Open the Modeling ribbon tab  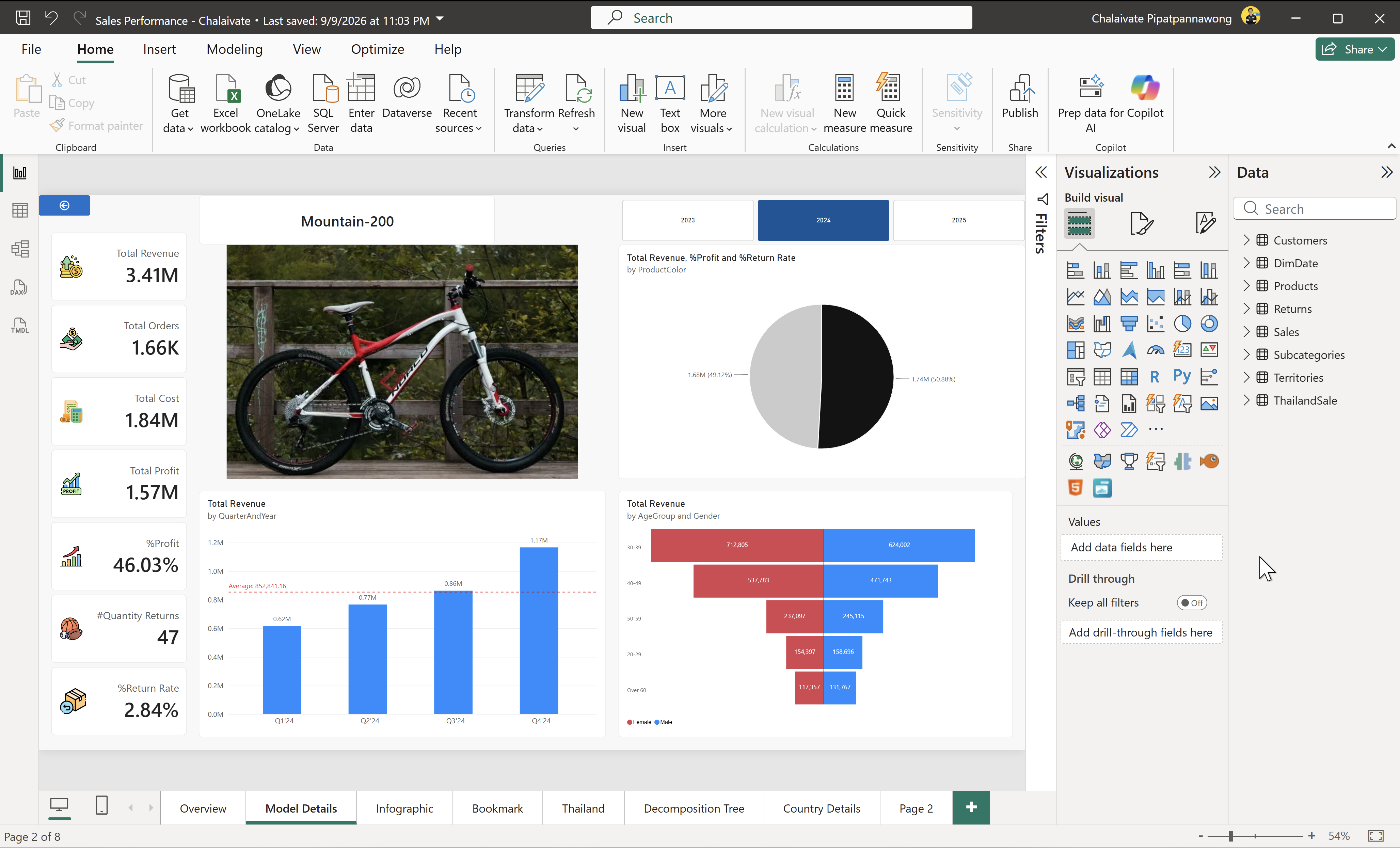click(x=234, y=49)
